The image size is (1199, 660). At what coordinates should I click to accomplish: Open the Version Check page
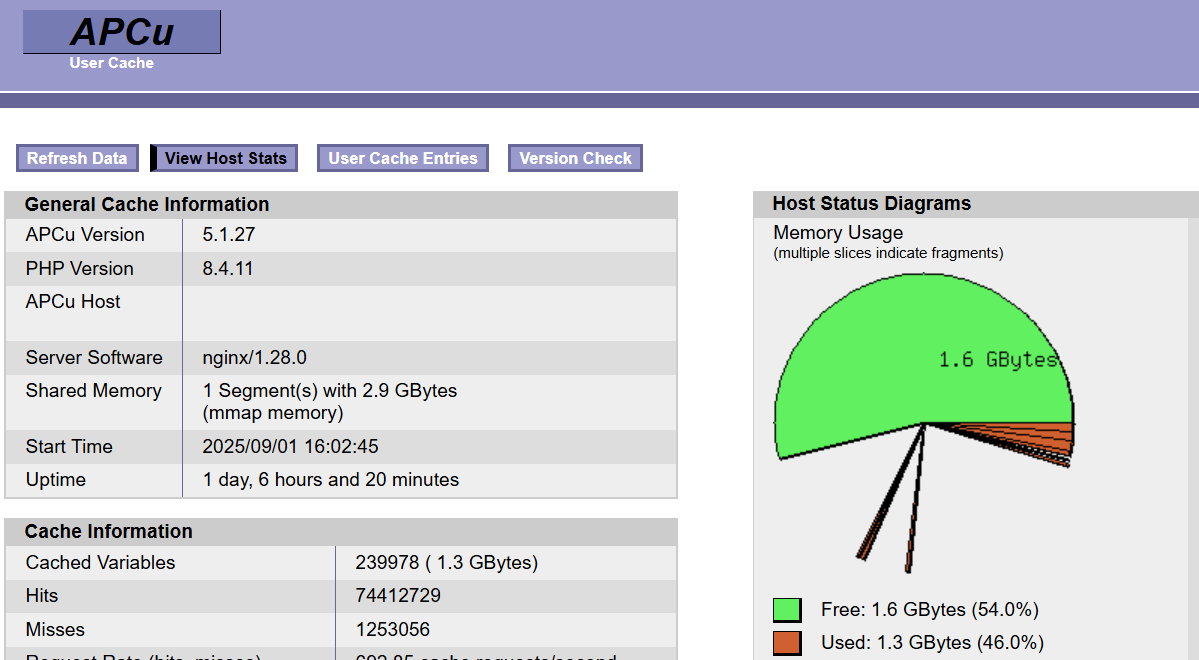point(575,158)
